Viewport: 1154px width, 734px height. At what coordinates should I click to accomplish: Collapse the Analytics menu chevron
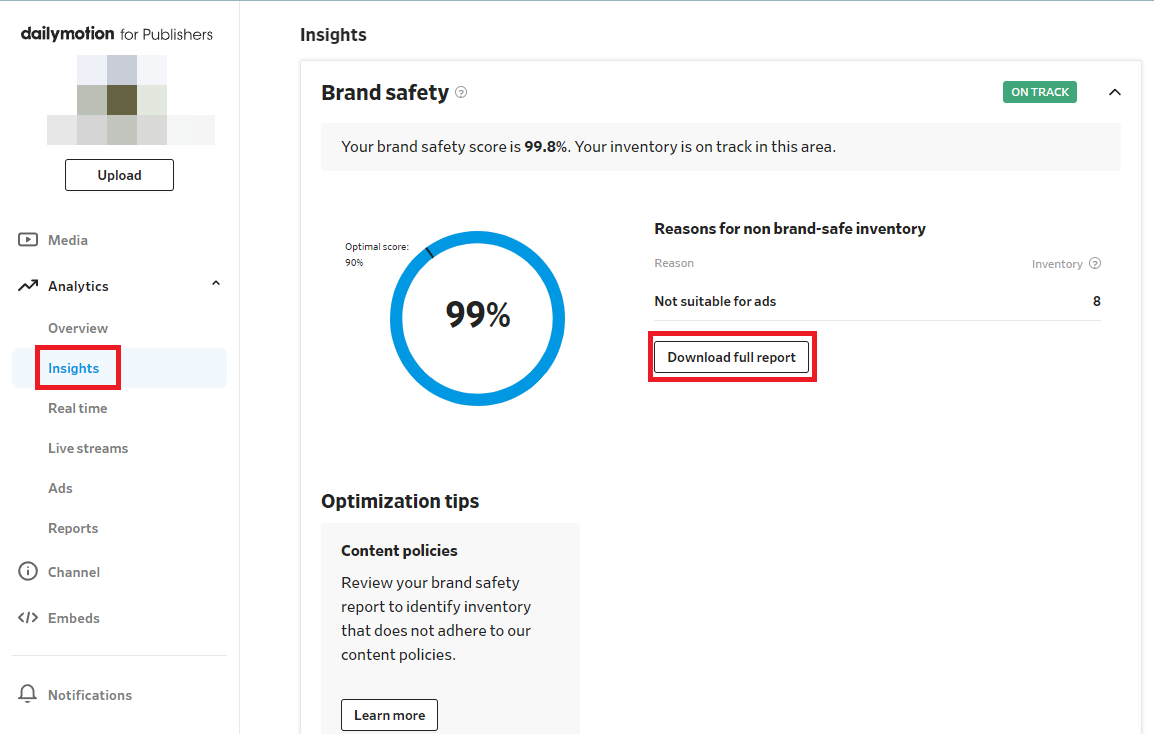[216, 285]
